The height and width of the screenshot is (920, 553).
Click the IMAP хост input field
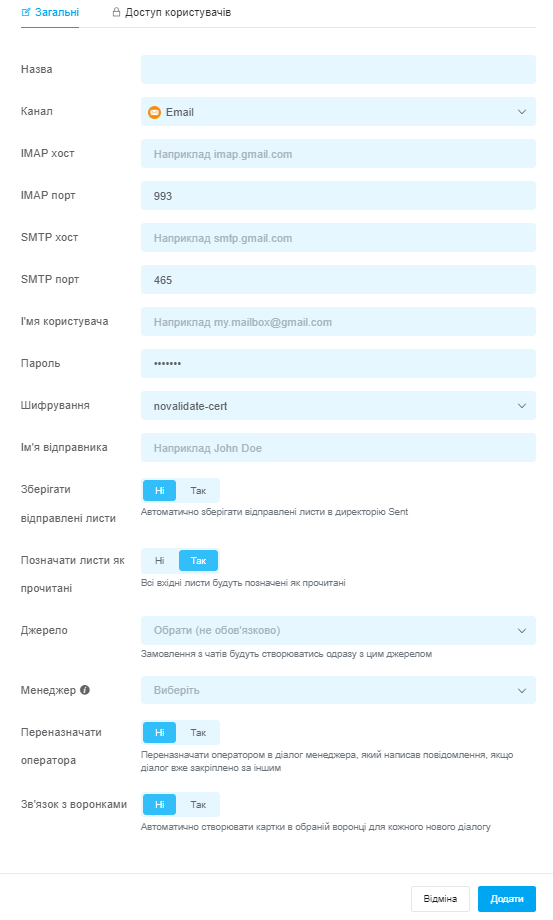pyautogui.click(x=338, y=154)
